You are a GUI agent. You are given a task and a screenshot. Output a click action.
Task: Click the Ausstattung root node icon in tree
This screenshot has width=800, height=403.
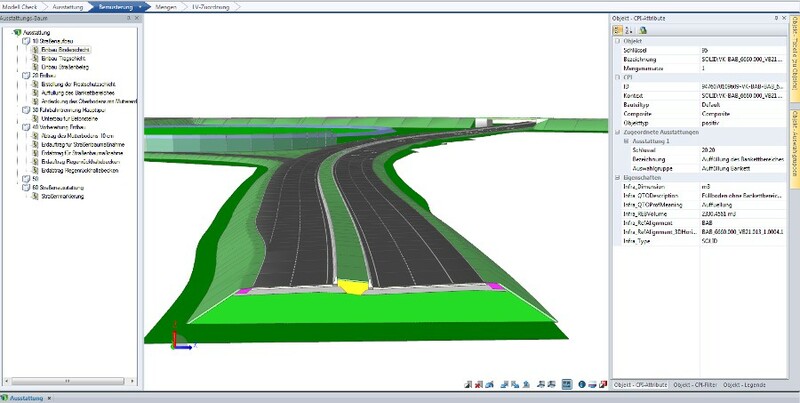tap(14, 32)
